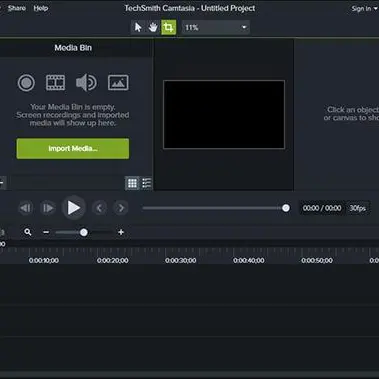Click the black preview canvas
The width and height of the screenshot is (379, 379).
(x=224, y=114)
